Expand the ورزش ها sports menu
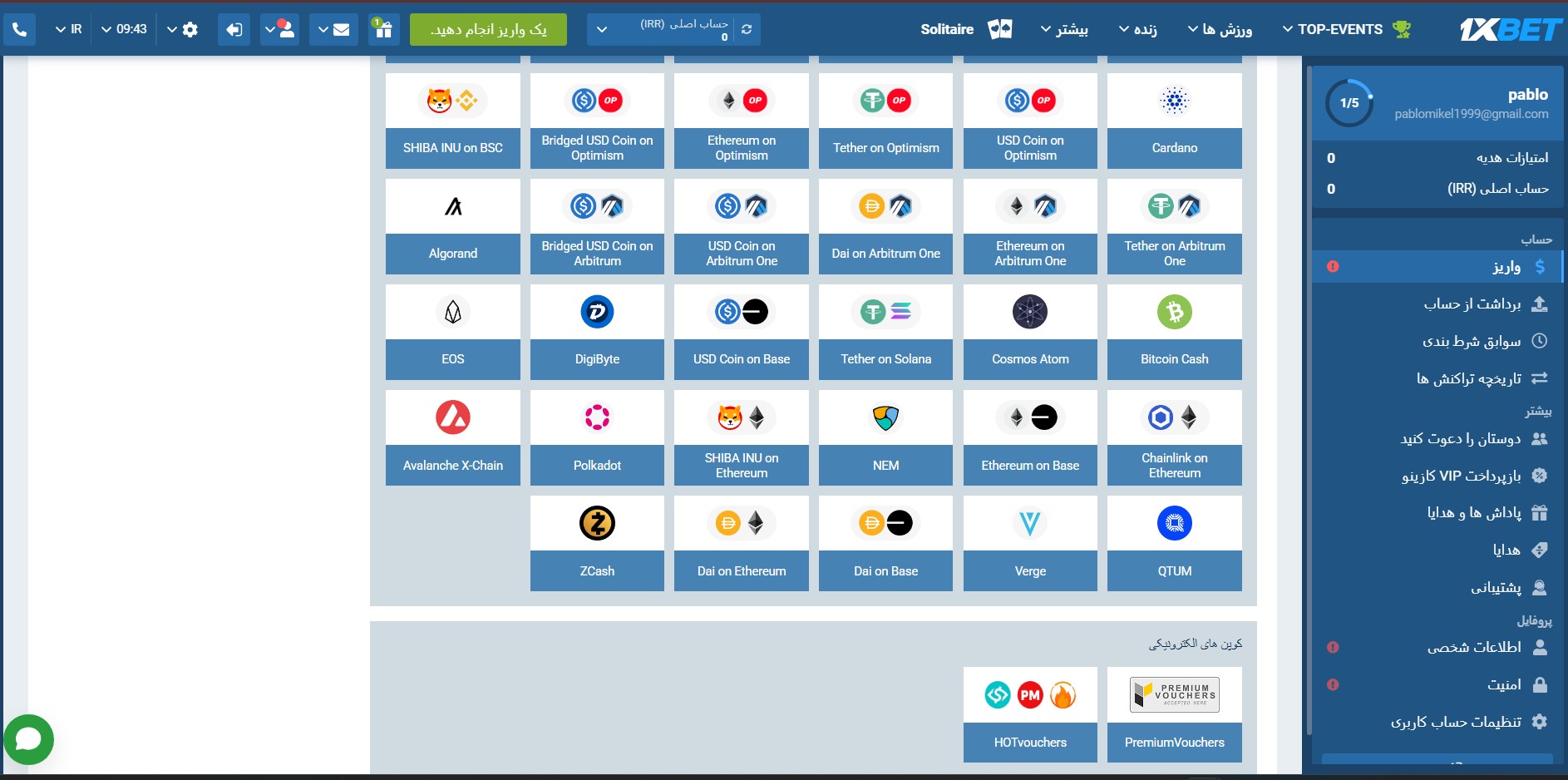Screen dimensions: 1568x780 (1220, 29)
